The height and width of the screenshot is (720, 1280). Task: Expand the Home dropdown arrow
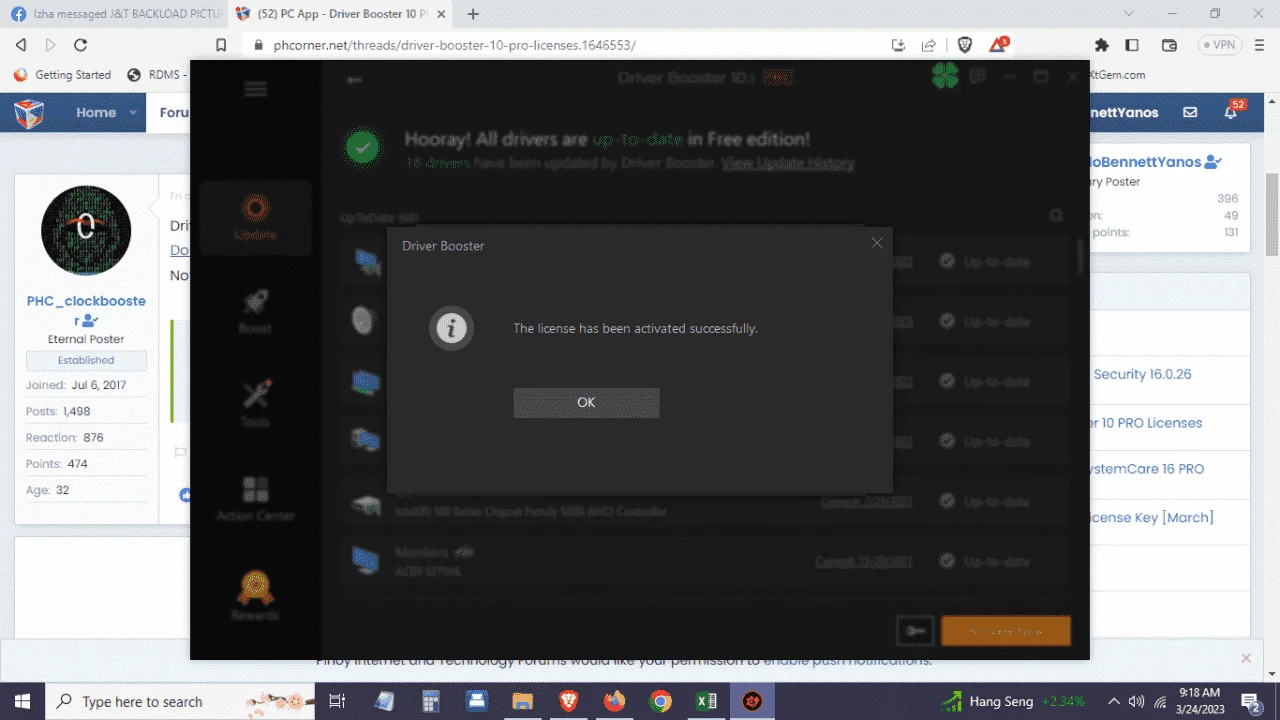133,113
